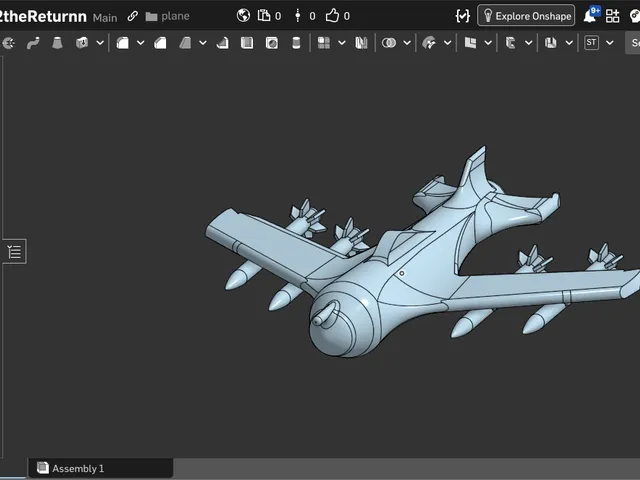
Task: Click the copies count icon
Action: click(264, 16)
